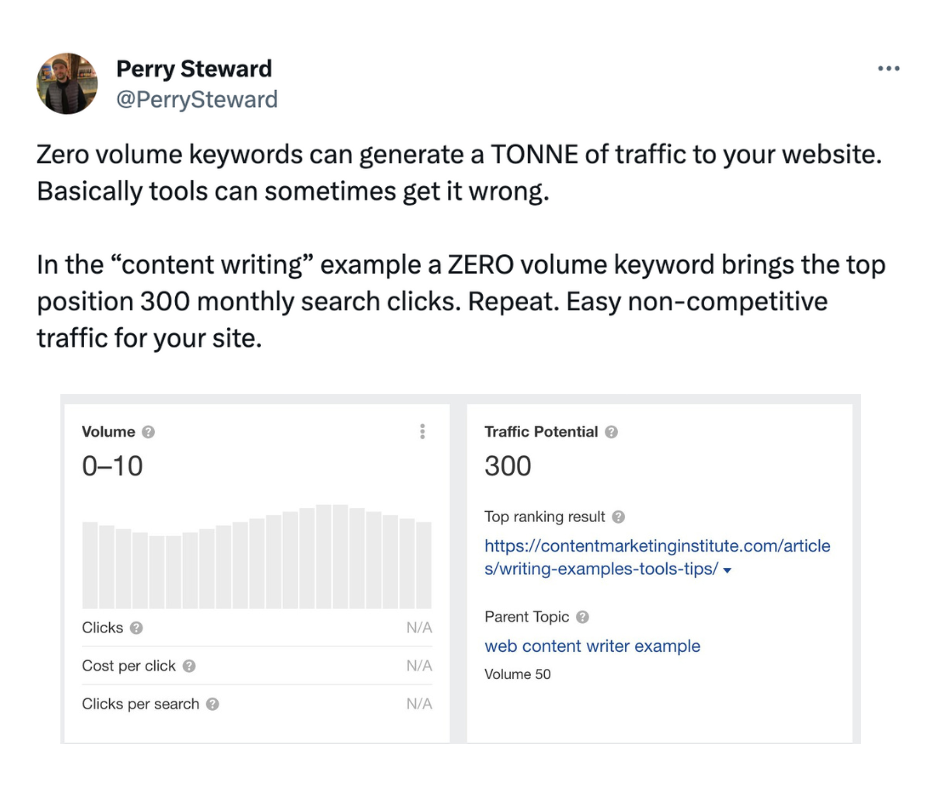Click the help icon beside Cost per click
Viewport: 940px width, 788px height.
point(189,666)
